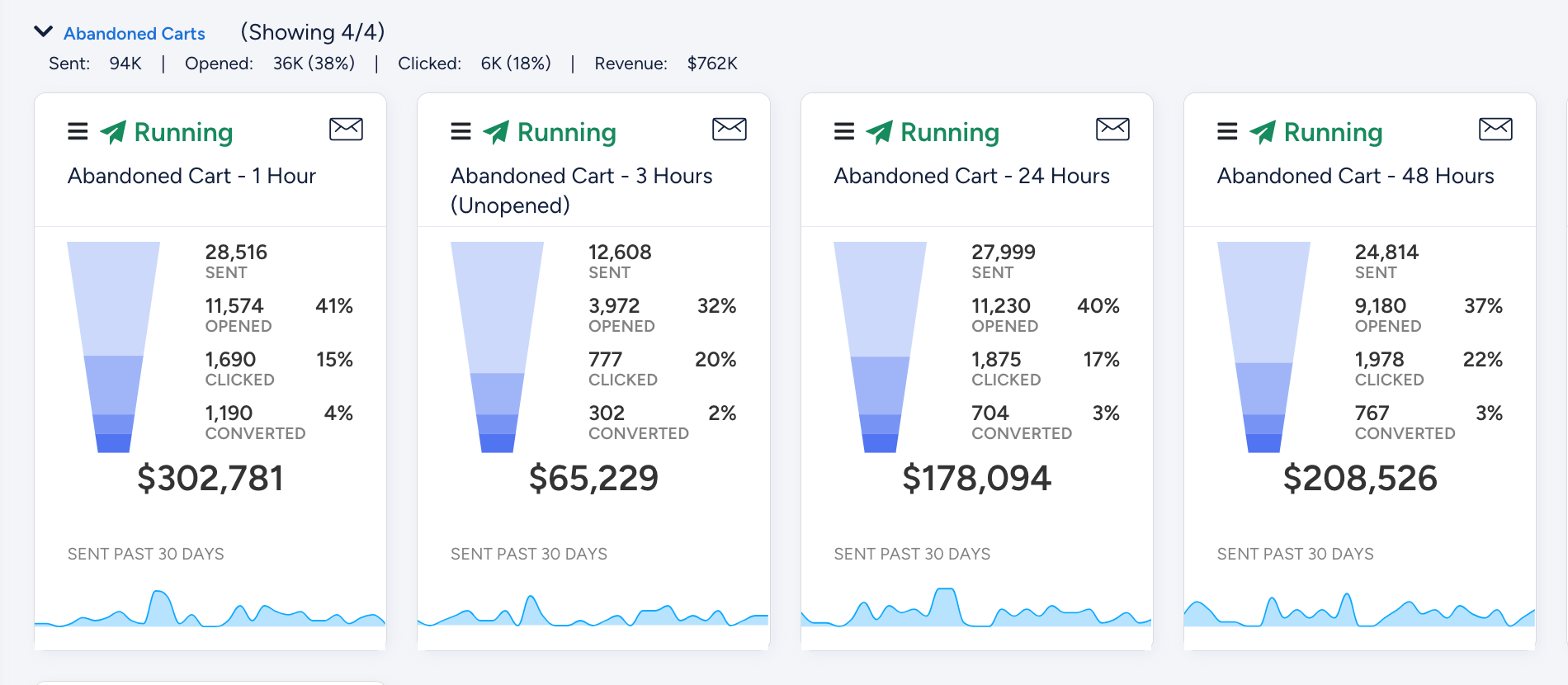Click funnel chart on 1 Hour card

coord(114,347)
